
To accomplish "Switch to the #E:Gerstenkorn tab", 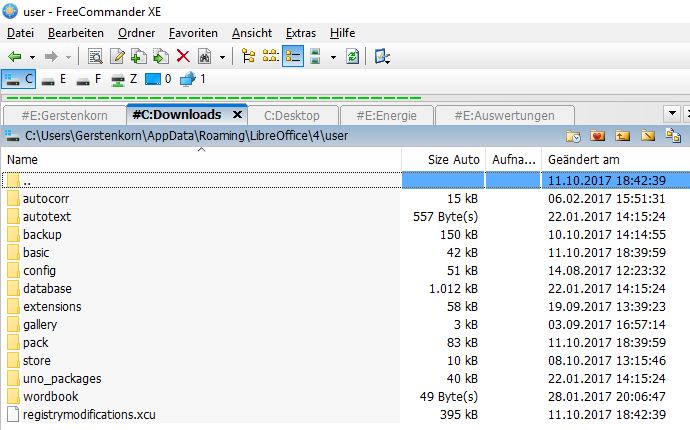I will point(65,116).
